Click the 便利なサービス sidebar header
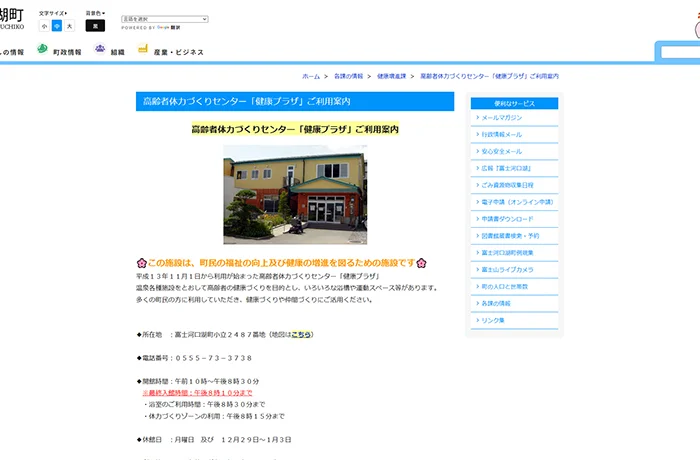 pos(514,103)
